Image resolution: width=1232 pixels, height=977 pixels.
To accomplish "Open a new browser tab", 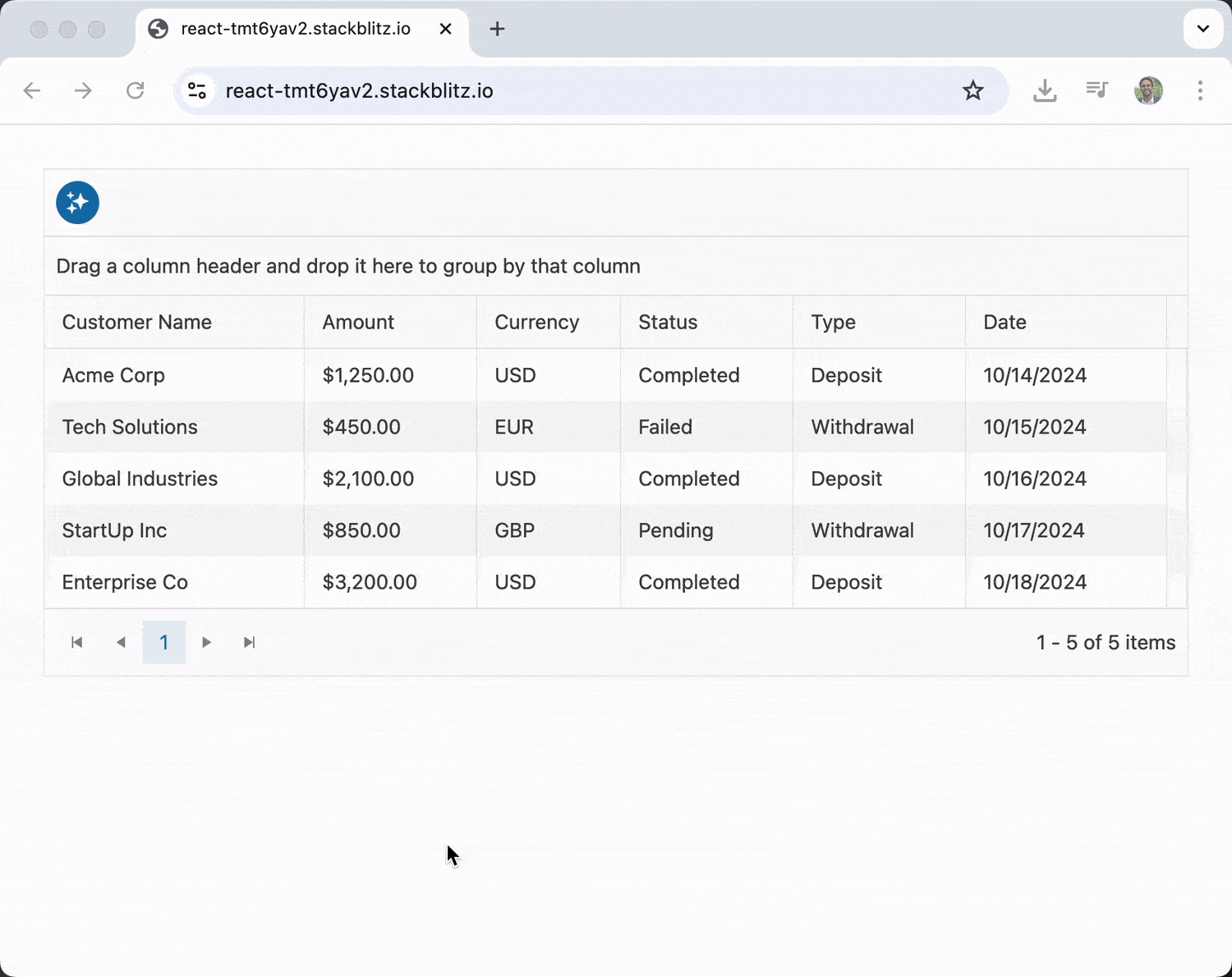I will point(497,29).
